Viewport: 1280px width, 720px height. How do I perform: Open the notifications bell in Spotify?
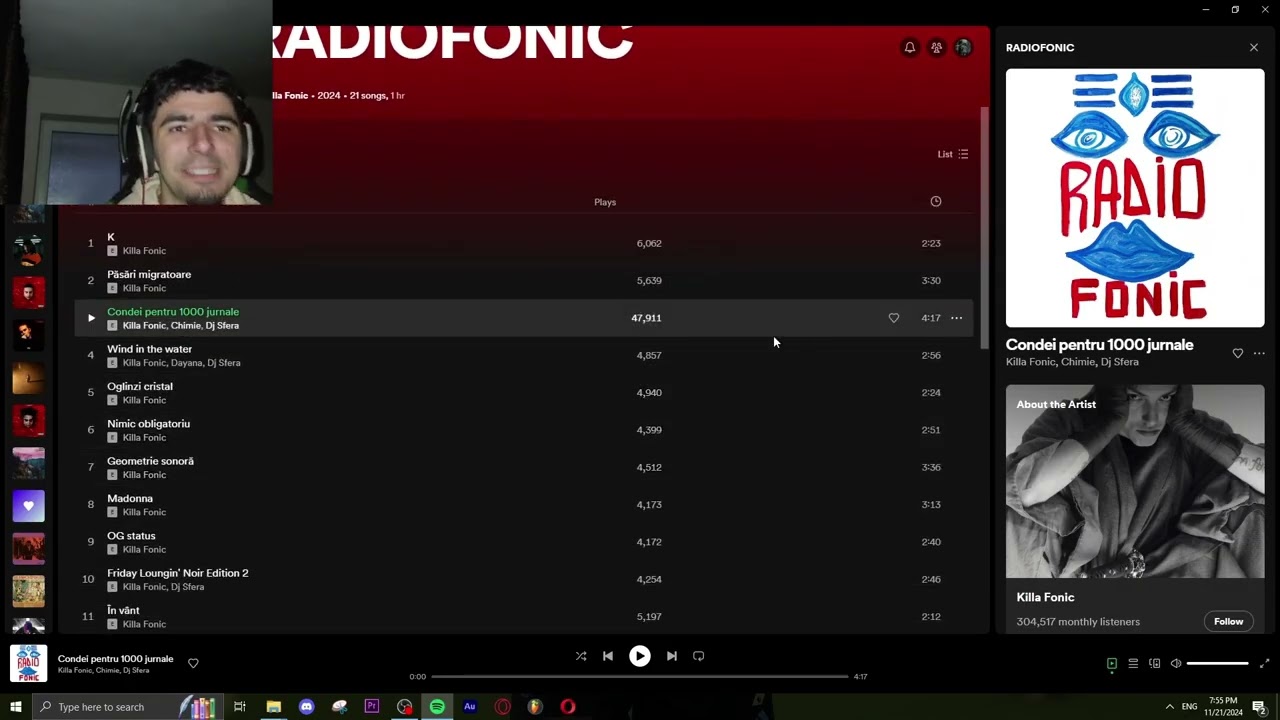(910, 47)
